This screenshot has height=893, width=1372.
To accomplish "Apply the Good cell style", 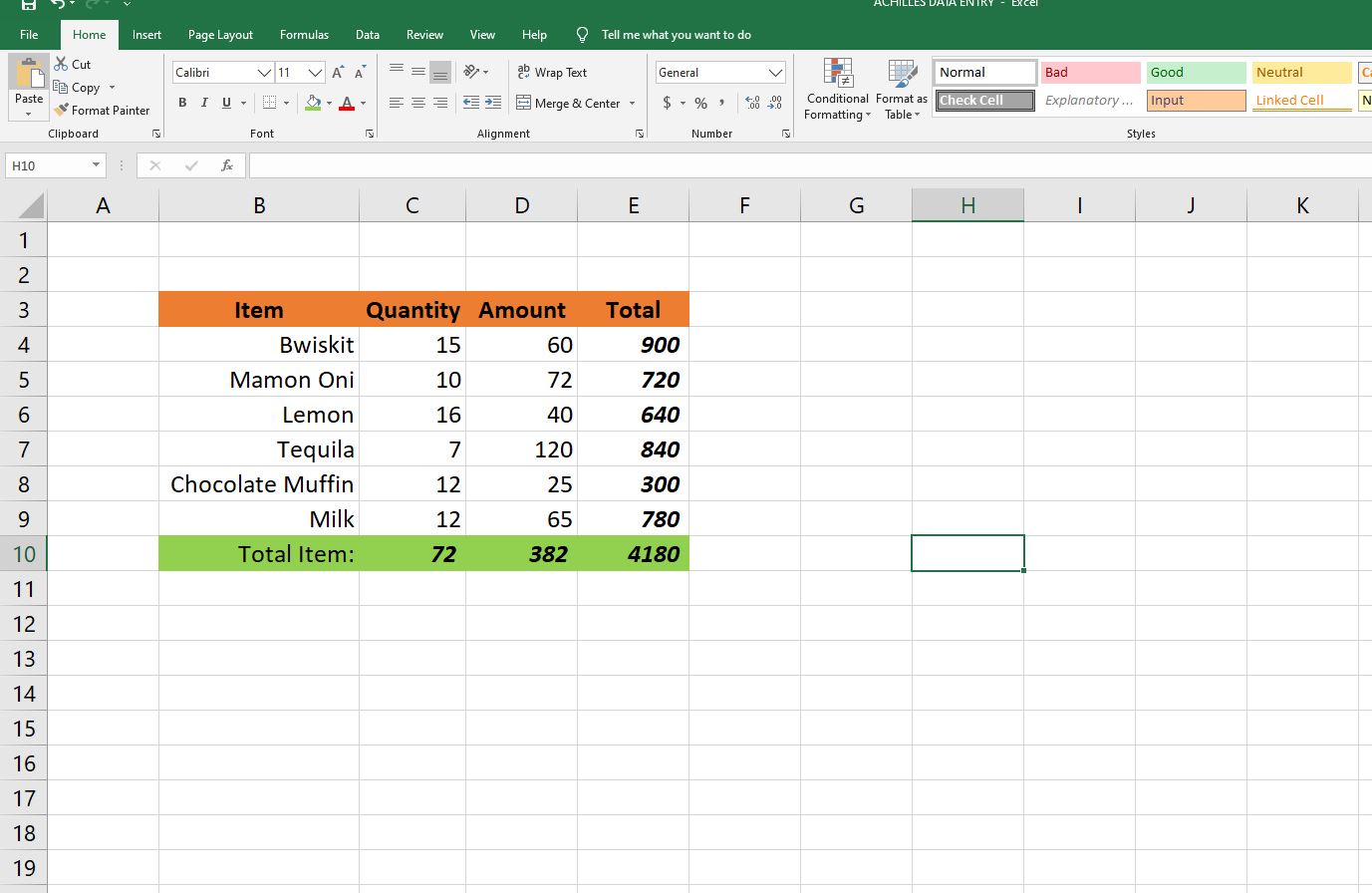I will tap(1196, 73).
